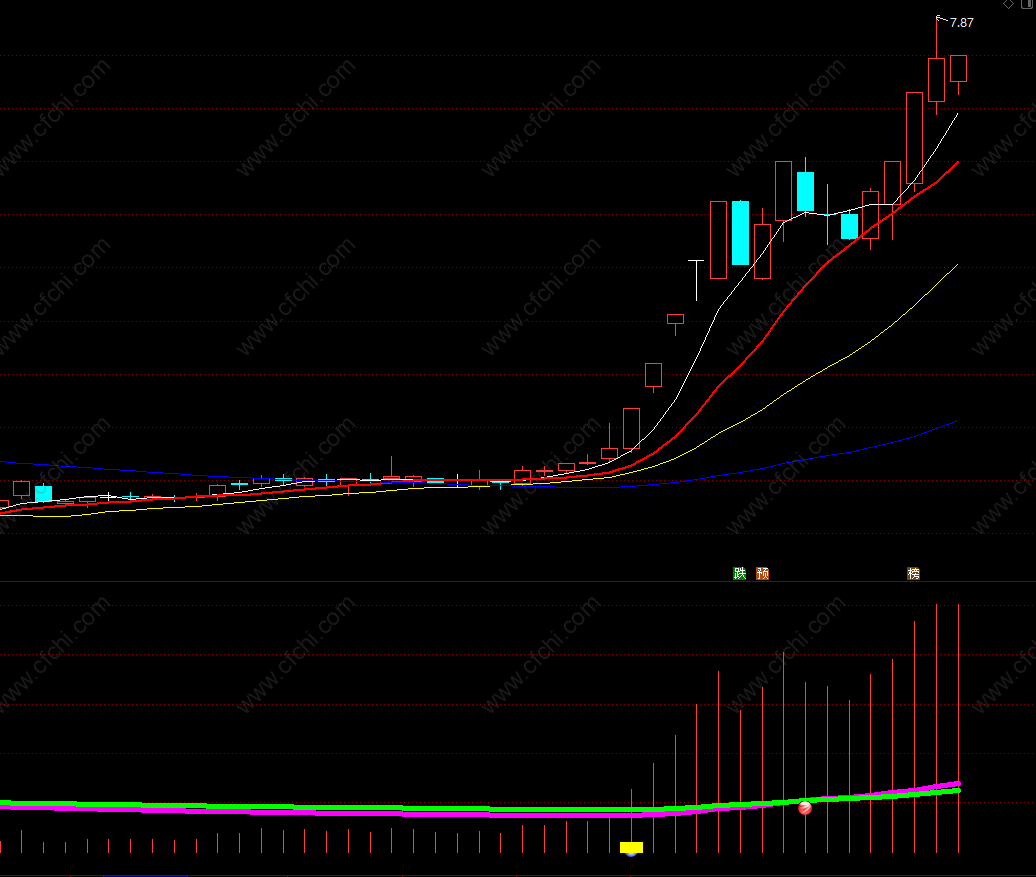
Task: Click the 7.87 high price label
Action: coord(961,22)
